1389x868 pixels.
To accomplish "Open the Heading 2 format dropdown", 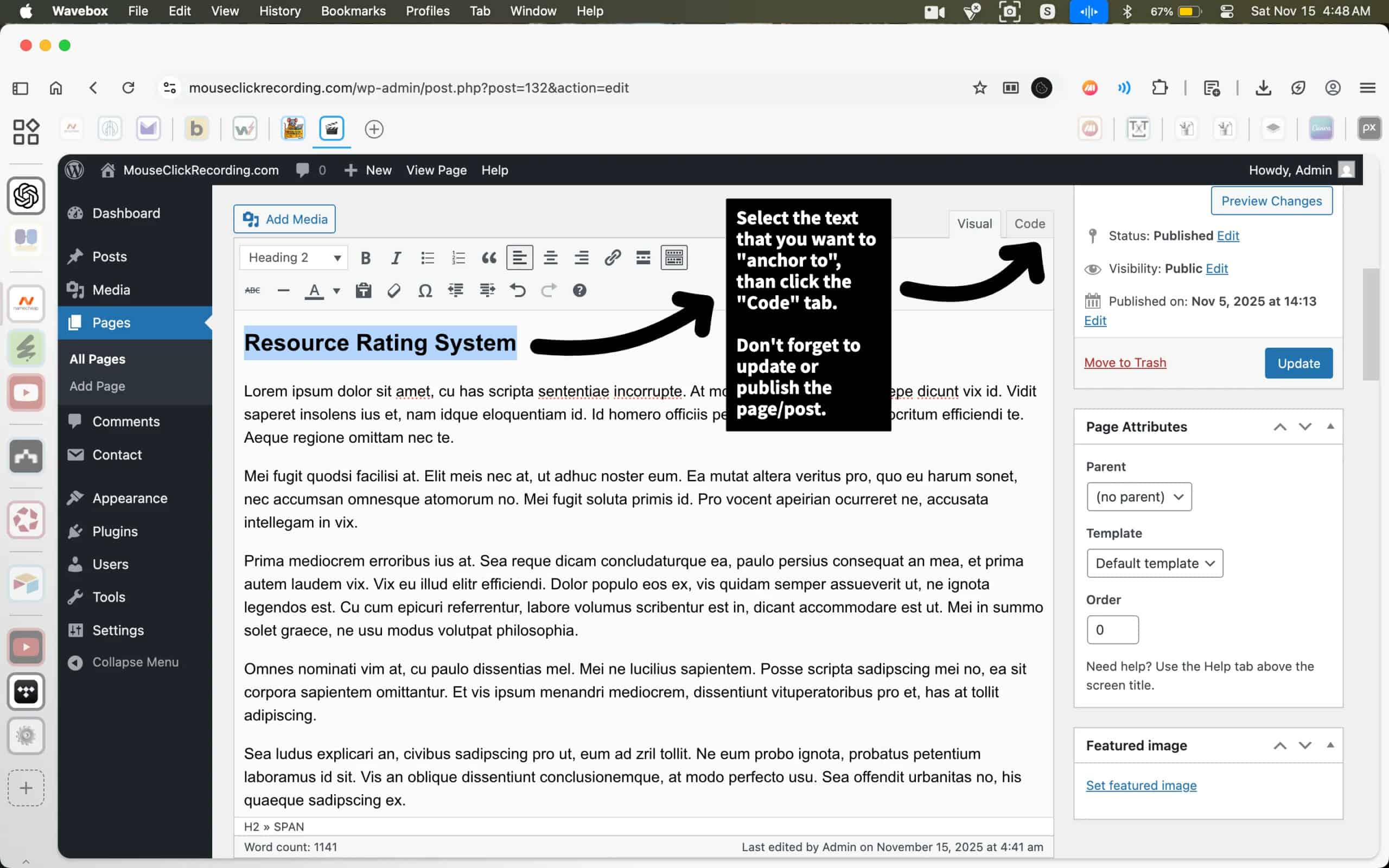I will [294, 258].
